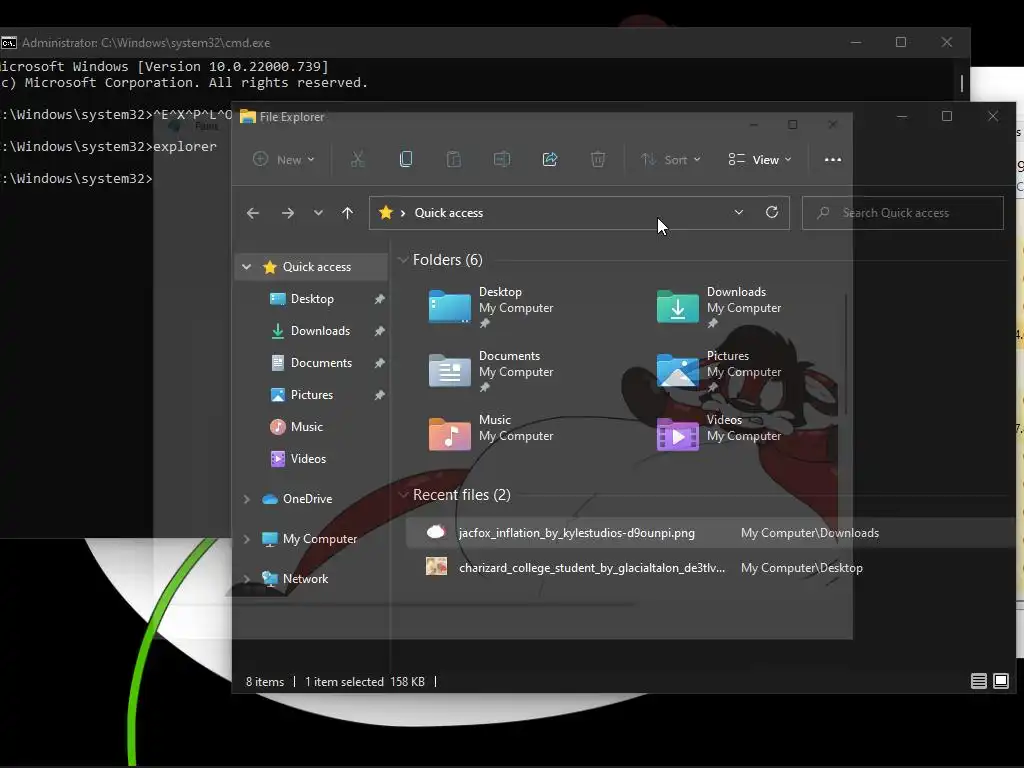The height and width of the screenshot is (768, 1024).
Task: Click the Command Prompt title bar text
Action: 146,43
